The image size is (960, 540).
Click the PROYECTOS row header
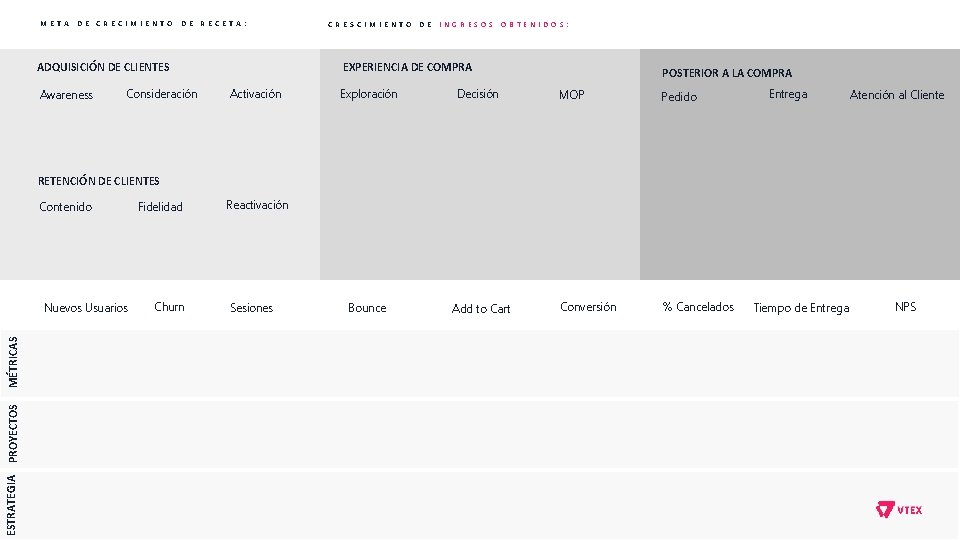click(x=13, y=432)
